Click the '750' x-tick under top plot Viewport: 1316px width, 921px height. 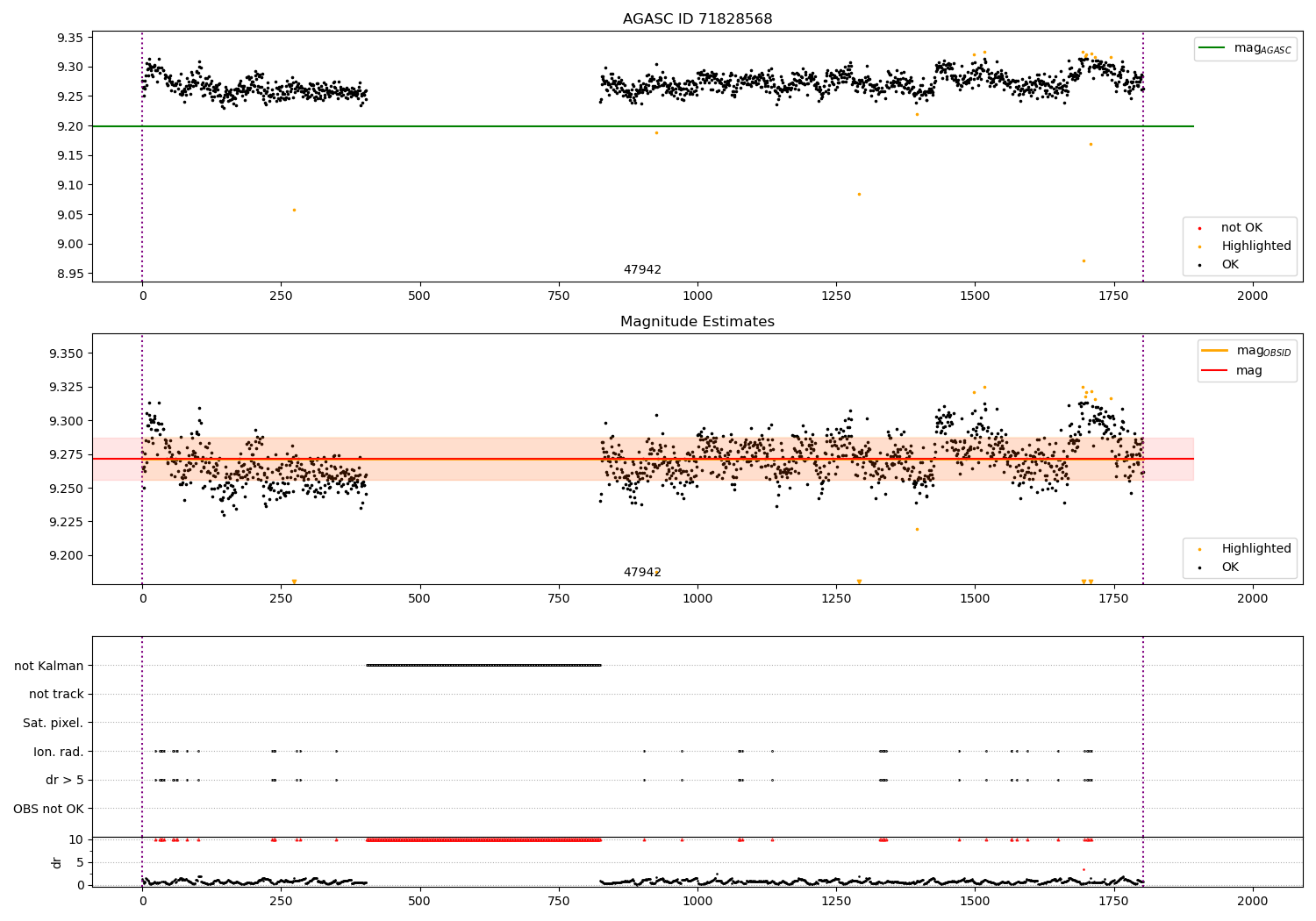click(559, 296)
